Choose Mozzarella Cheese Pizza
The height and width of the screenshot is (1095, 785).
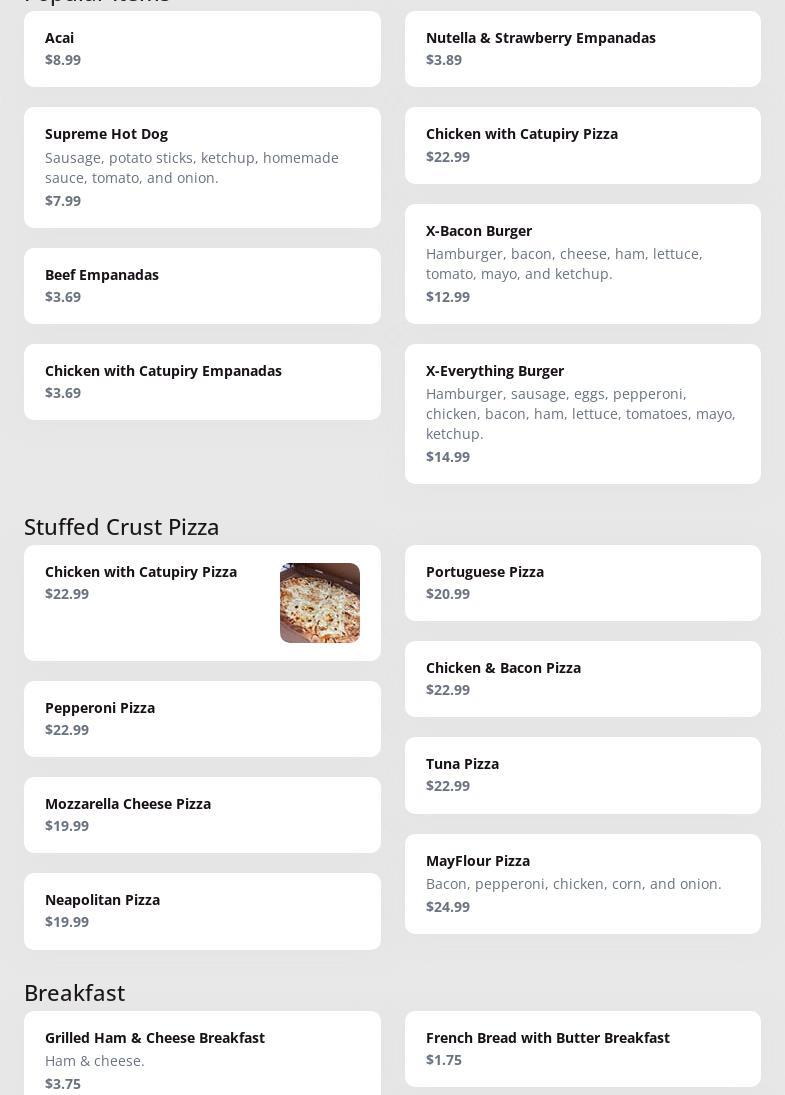click(x=202, y=815)
